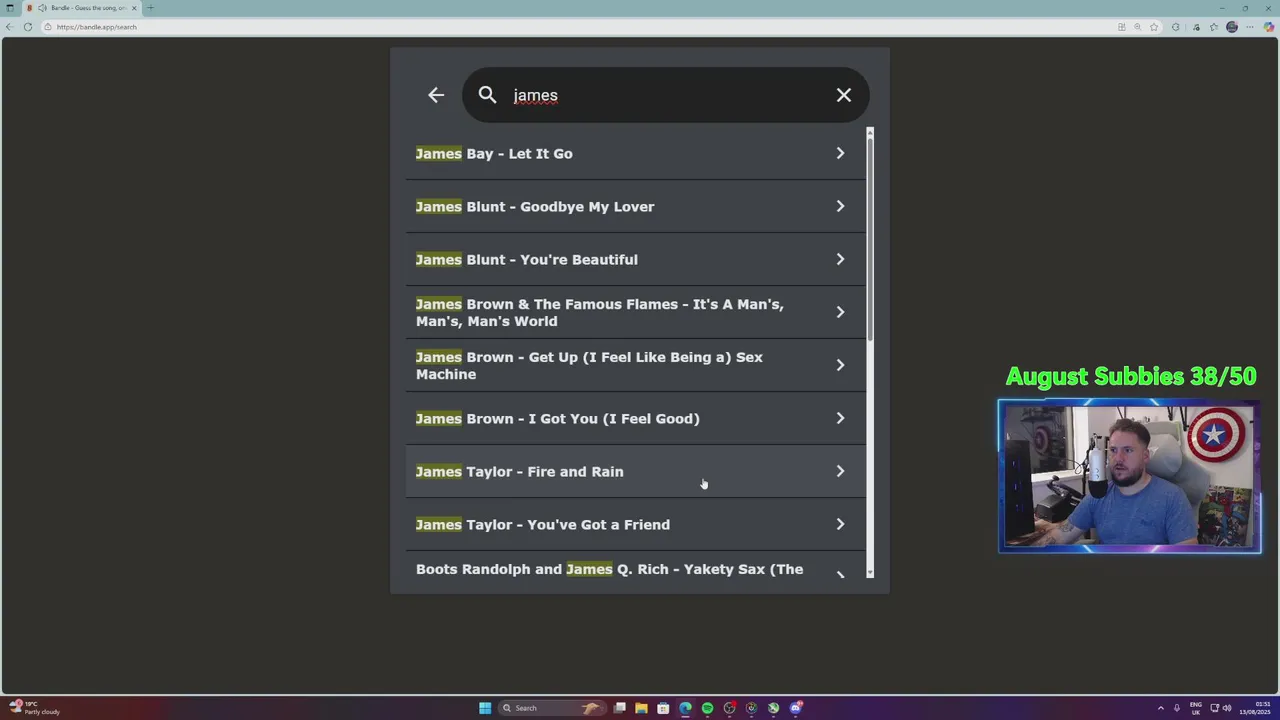Open the weather widget on taskbar
Viewport: 1280px width, 720px height.
click(33, 708)
